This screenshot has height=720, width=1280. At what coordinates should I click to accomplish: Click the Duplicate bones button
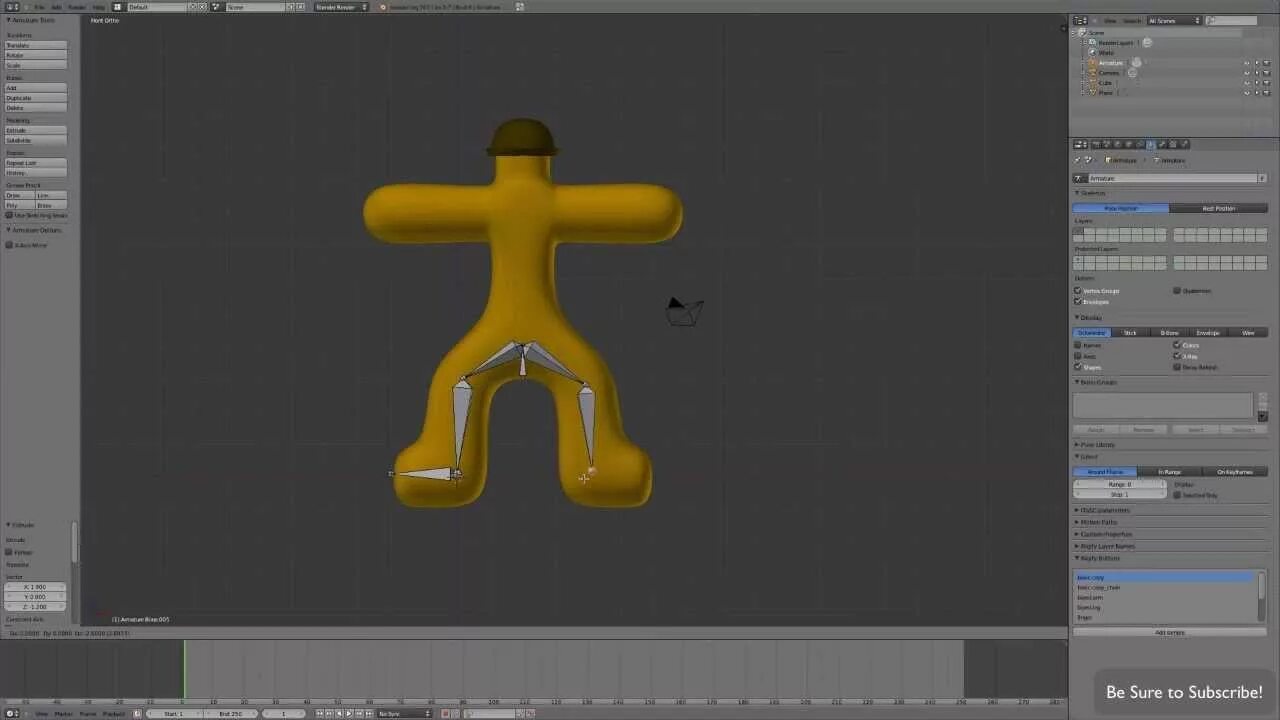click(36, 98)
